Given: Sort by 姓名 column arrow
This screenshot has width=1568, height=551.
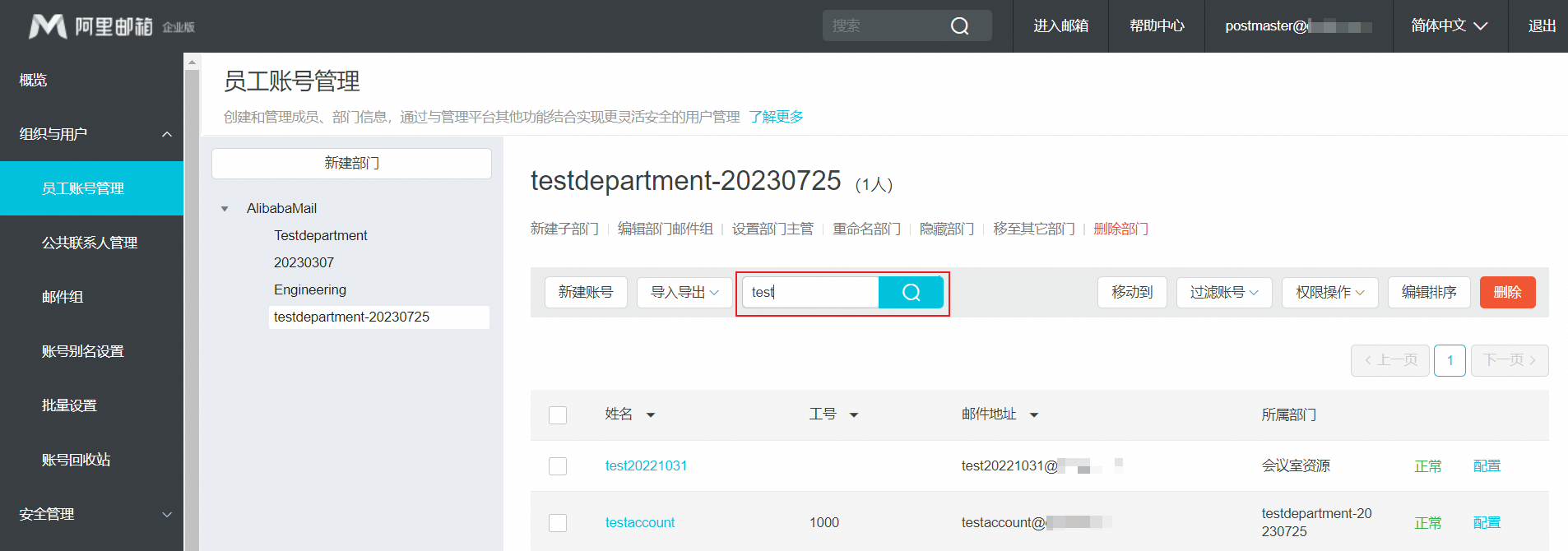Looking at the screenshot, I should [651, 415].
